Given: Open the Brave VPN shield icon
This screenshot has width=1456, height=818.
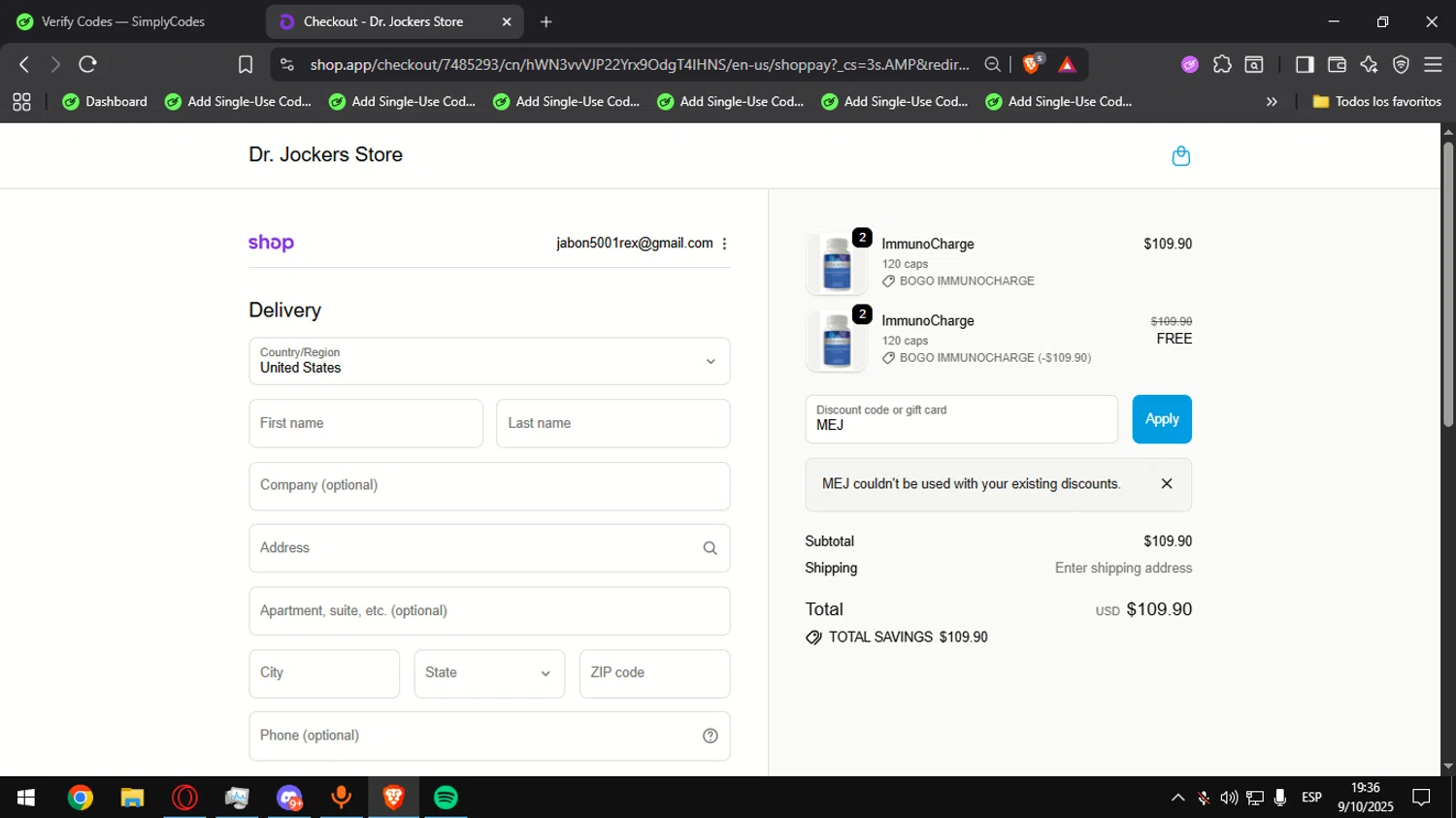Looking at the screenshot, I should (1401, 64).
